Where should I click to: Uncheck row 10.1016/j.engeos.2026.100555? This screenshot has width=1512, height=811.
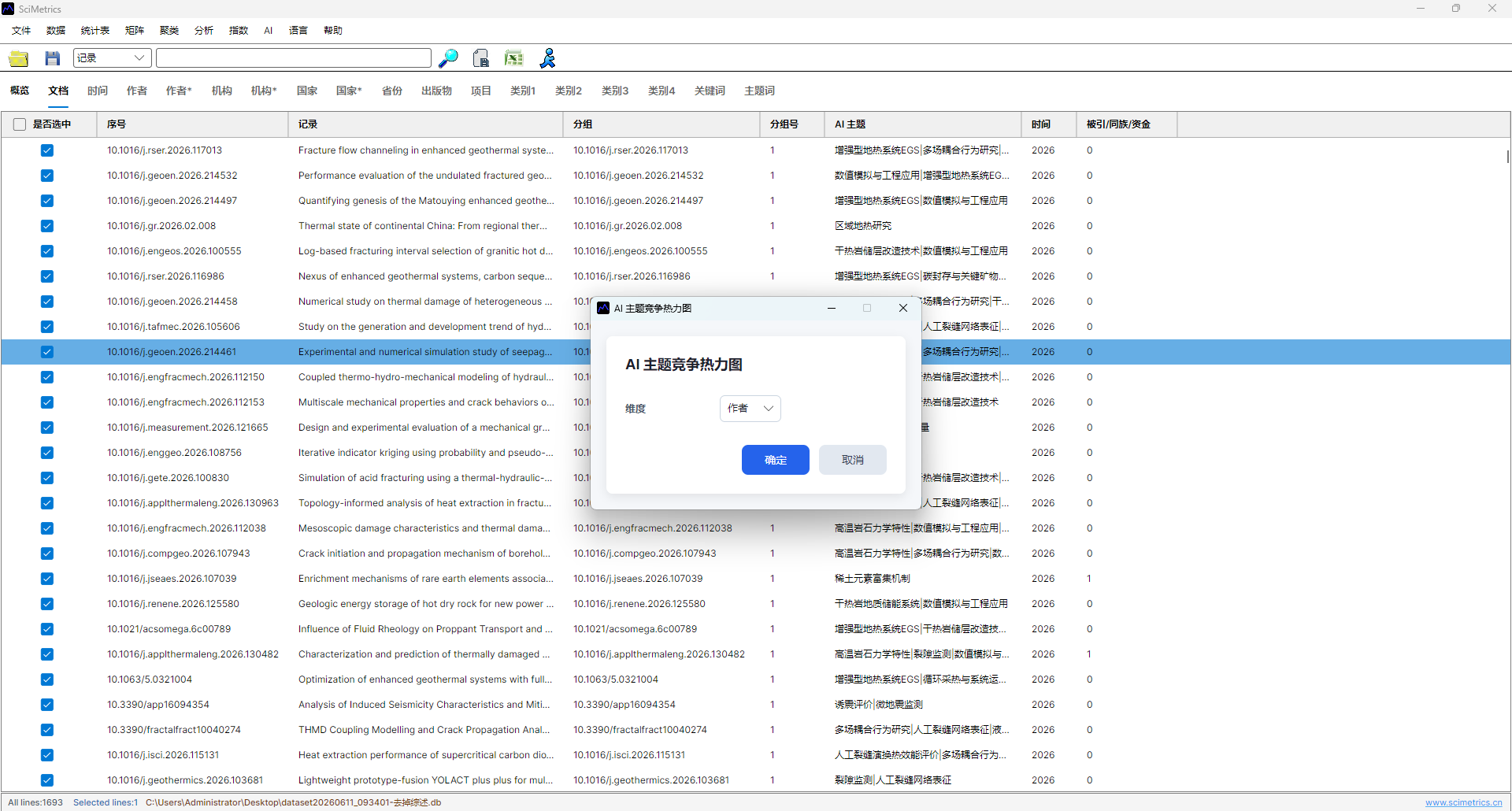tap(47, 251)
